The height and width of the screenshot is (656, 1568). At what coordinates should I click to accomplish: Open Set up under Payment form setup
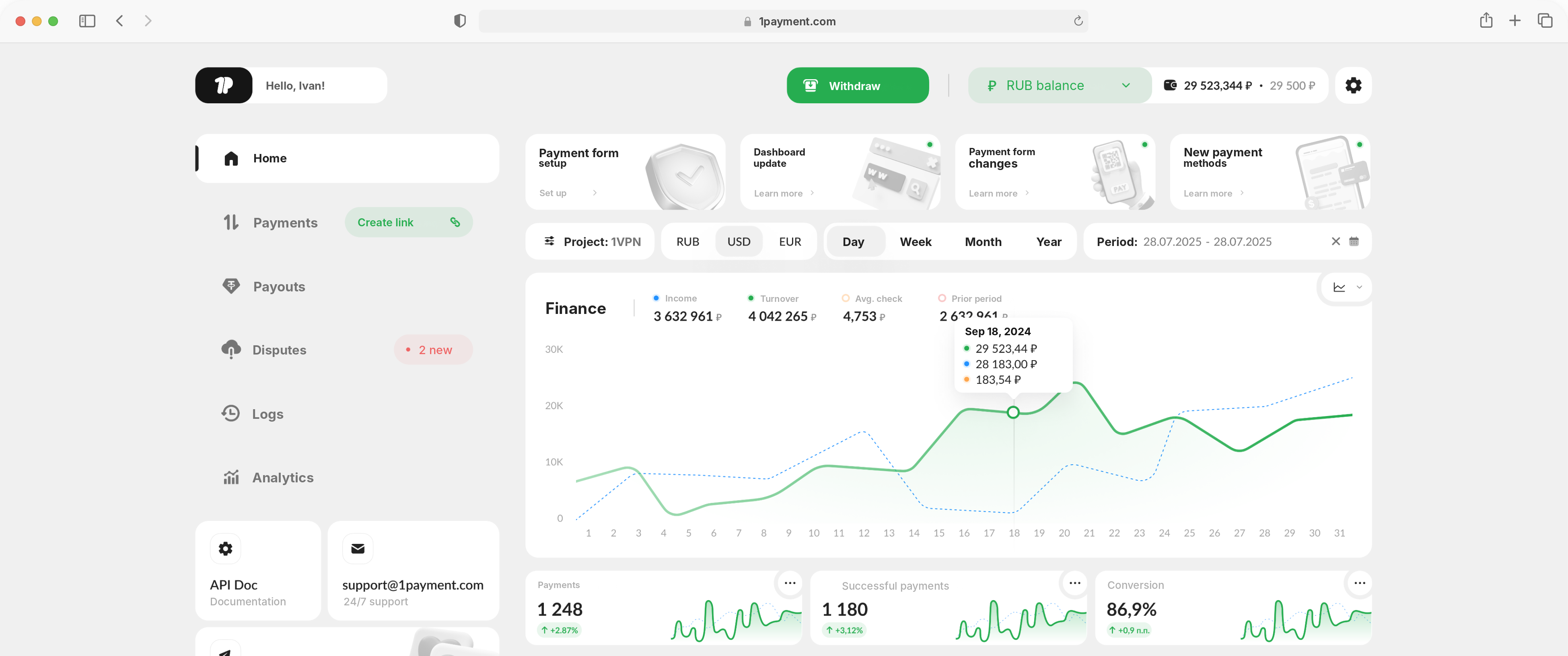tap(568, 193)
